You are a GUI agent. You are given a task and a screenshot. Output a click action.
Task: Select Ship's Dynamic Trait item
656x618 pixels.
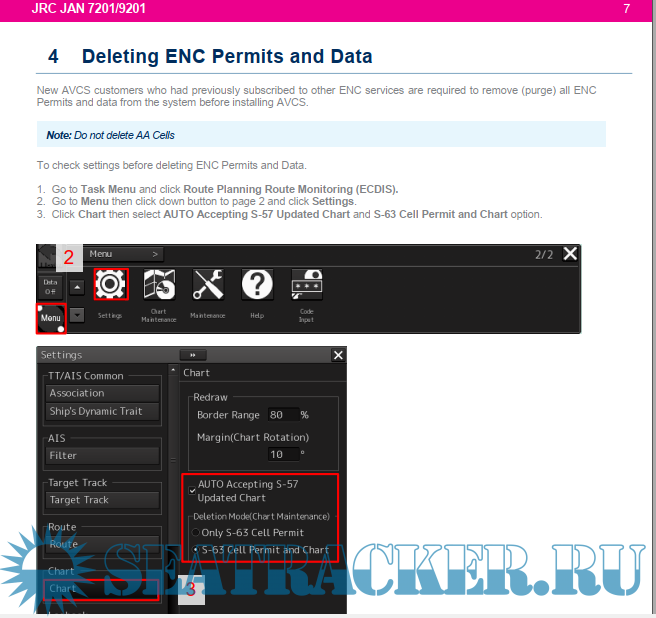click(x=103, y=411)
